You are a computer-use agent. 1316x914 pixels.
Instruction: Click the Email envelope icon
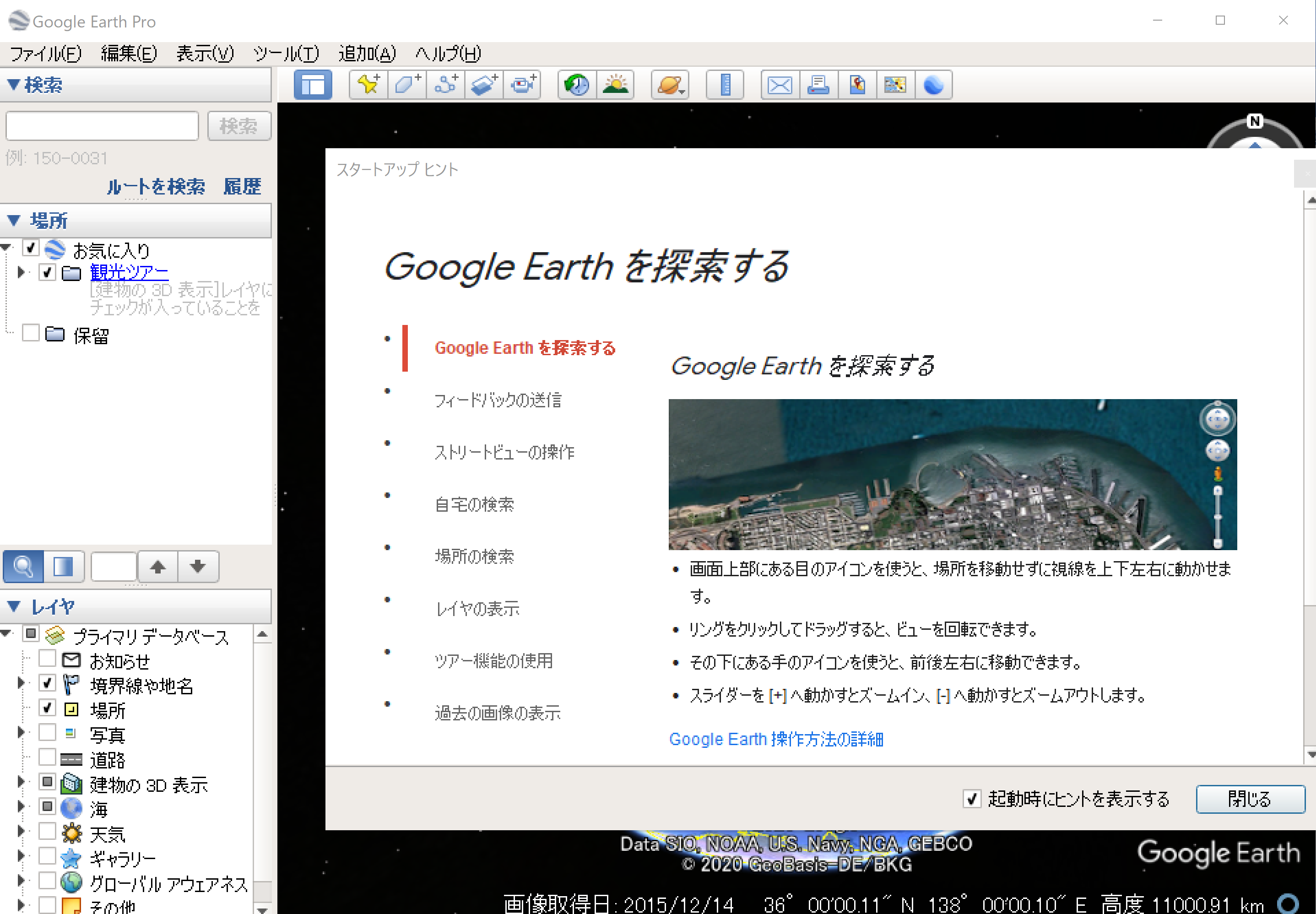tap(780, 85)
